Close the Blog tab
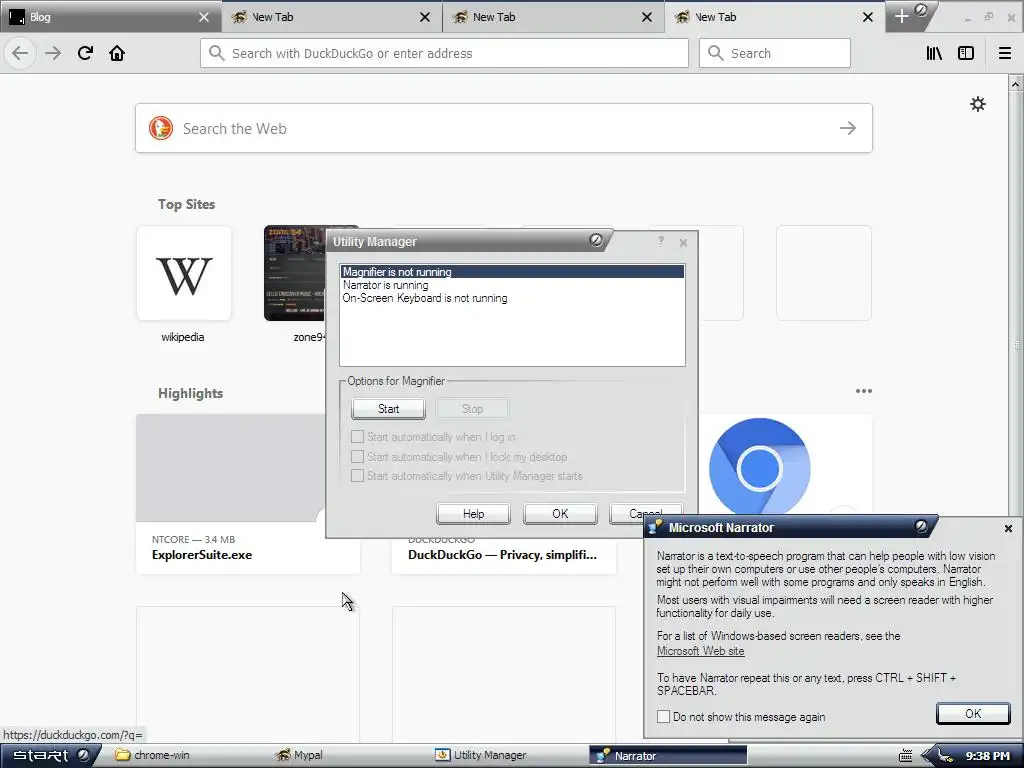The width and height of the screenshot is (1024, 768). 204,17
